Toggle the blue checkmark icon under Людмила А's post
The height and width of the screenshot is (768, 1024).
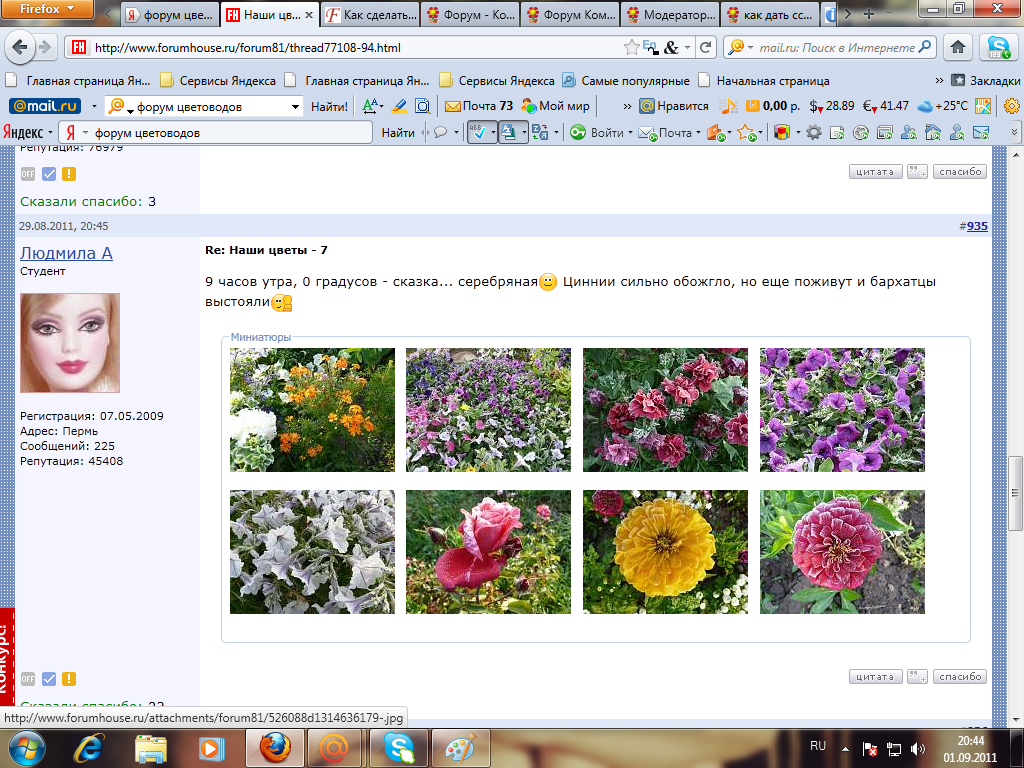pos(49,679)
